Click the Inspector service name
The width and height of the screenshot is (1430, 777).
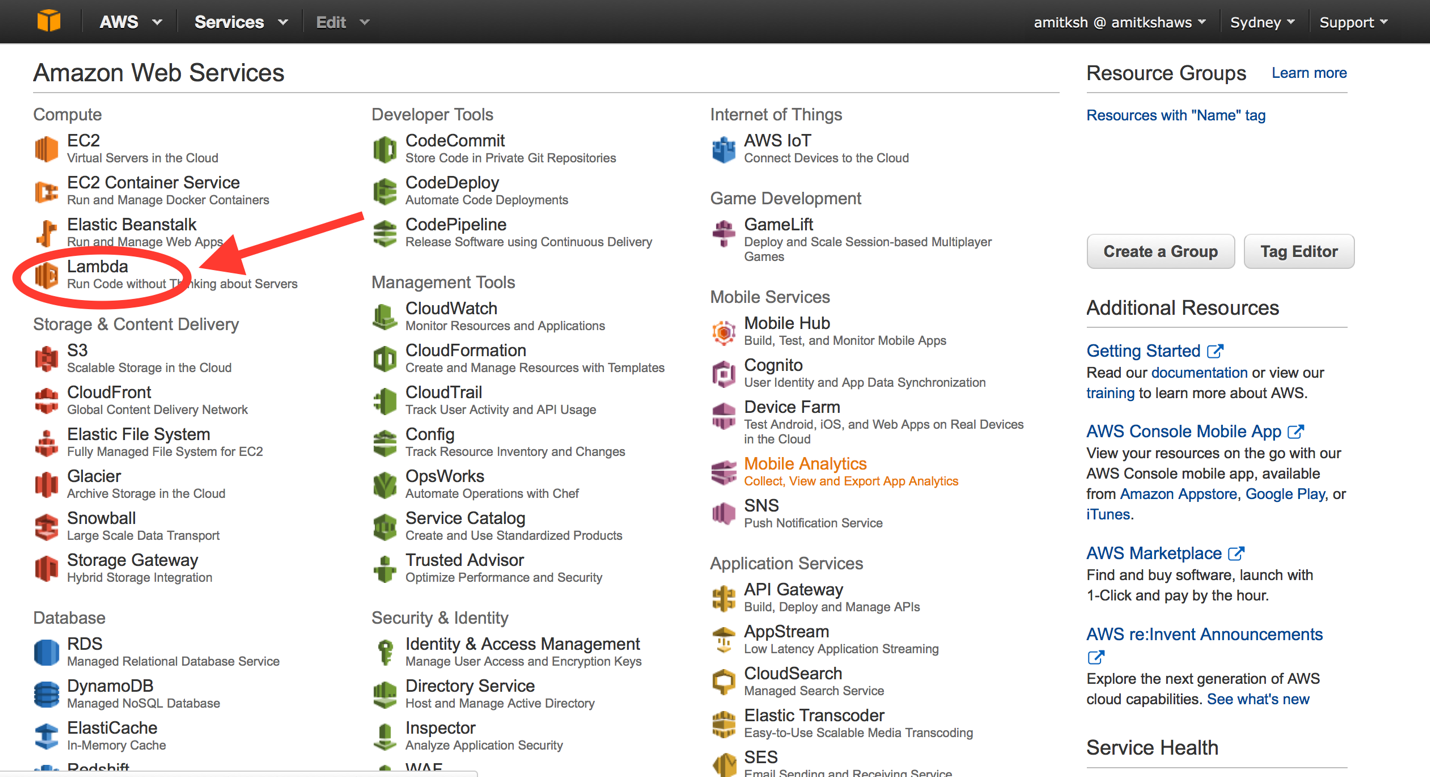(x=440, y=728)
